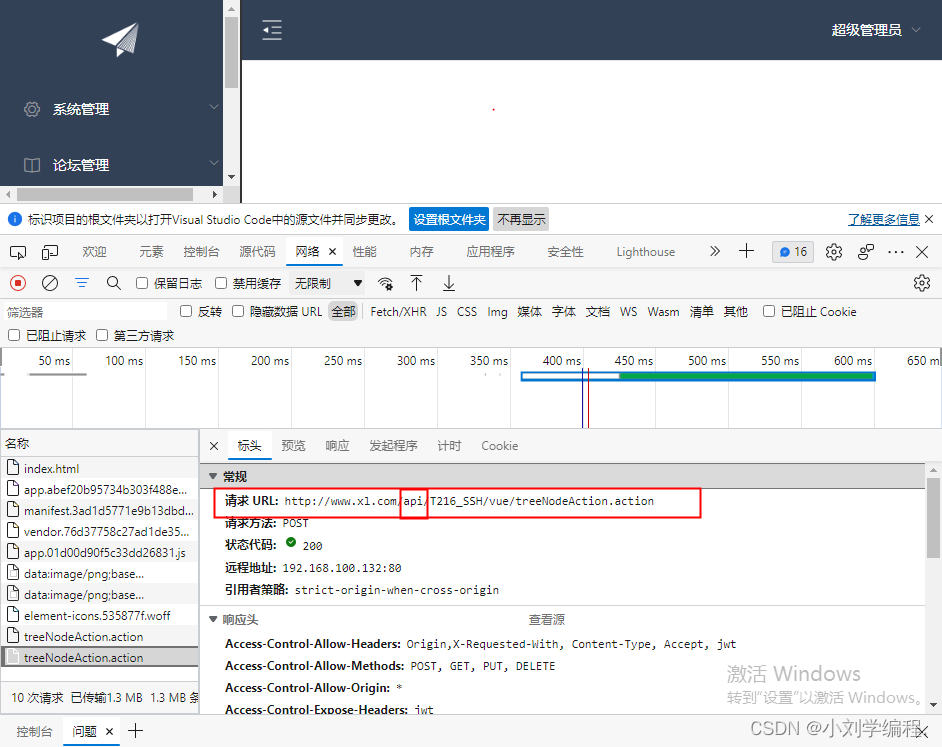The width and height of the screenshot is (942, 747).
Task: Click the 论坛管理 book icon
Action: pyautogui.click(x=32, y=165)
